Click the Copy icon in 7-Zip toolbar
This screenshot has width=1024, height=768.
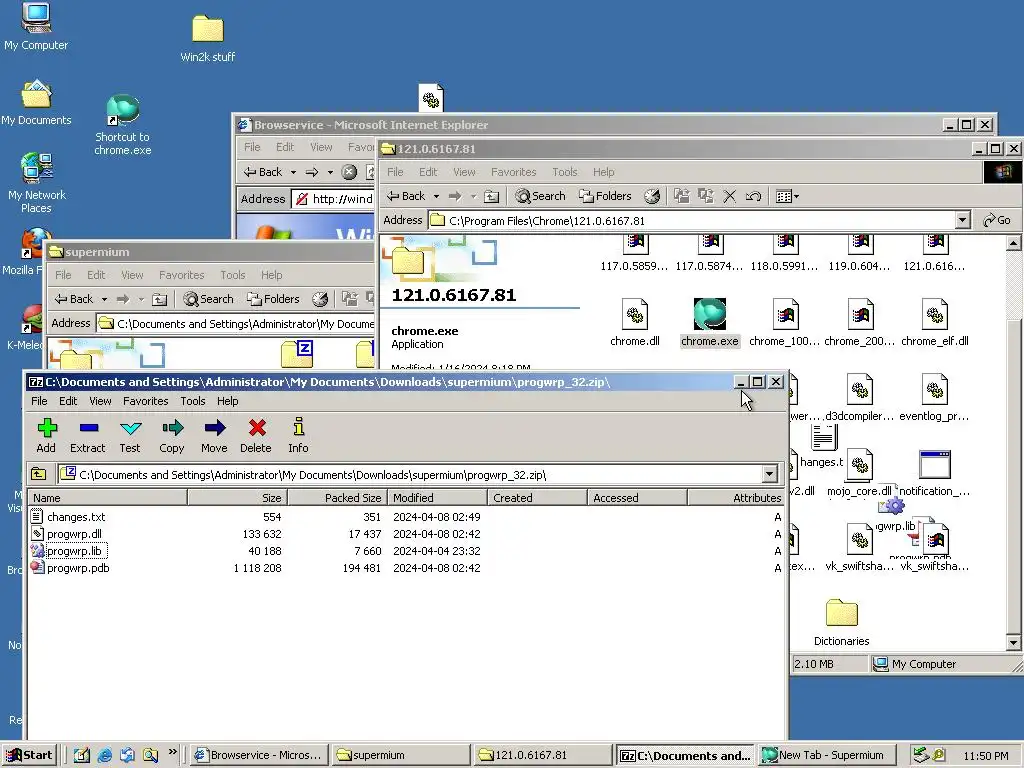click(x=172, y=435)
